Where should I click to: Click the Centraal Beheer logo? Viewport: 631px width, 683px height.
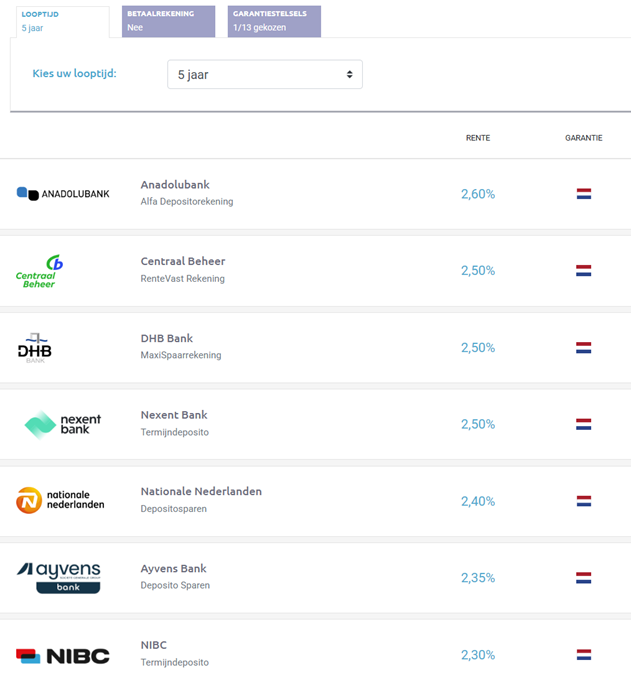(x=41, y=271)
